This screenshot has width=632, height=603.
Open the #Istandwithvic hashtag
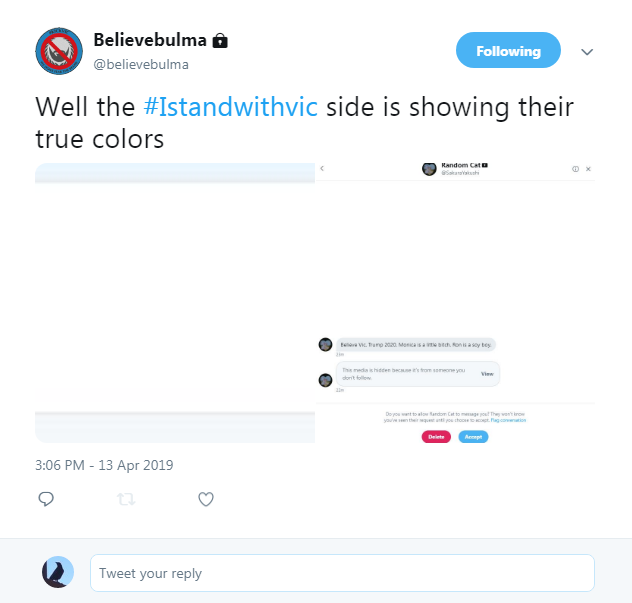tap(231, 107)
